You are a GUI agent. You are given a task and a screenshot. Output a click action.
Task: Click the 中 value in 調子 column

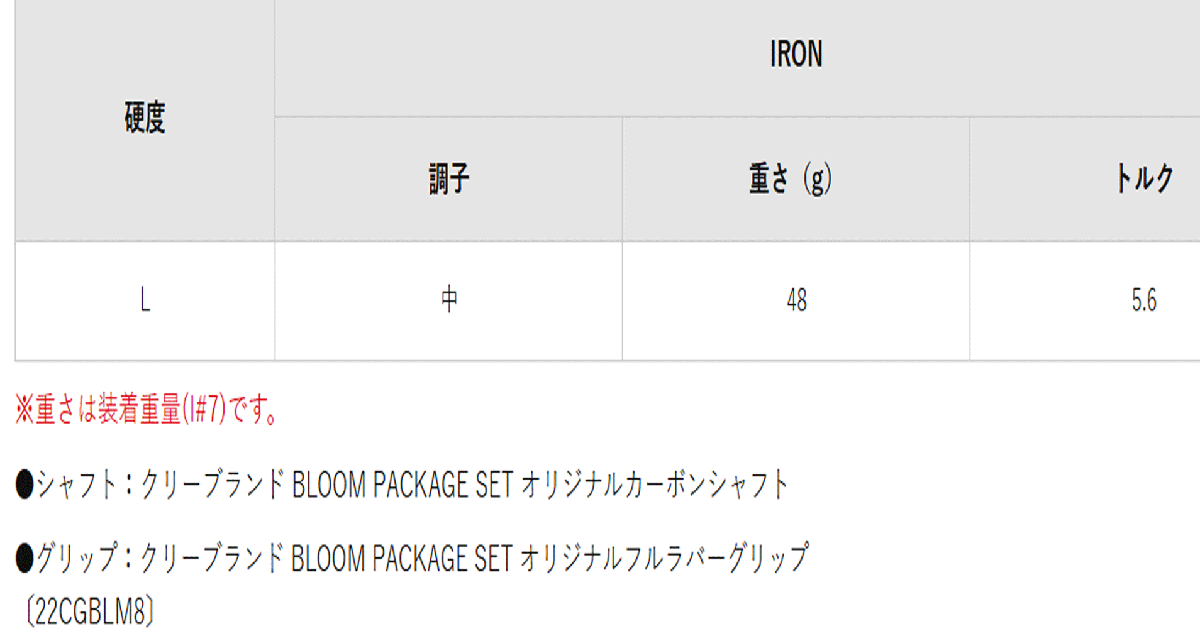pyautogui.click(x=449, y=301)
